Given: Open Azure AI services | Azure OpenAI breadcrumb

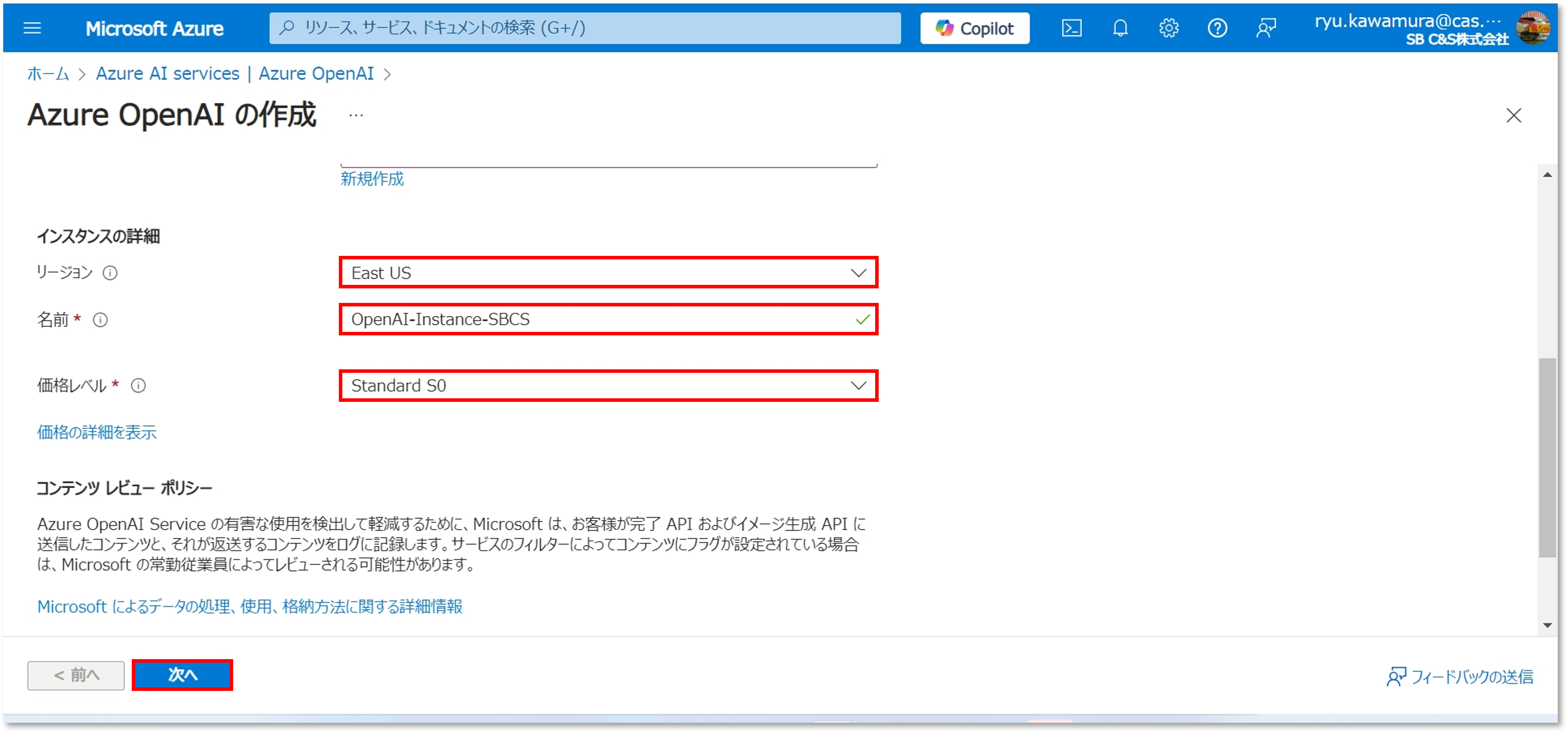Looking at the screenshot, I should coord(235,74).
